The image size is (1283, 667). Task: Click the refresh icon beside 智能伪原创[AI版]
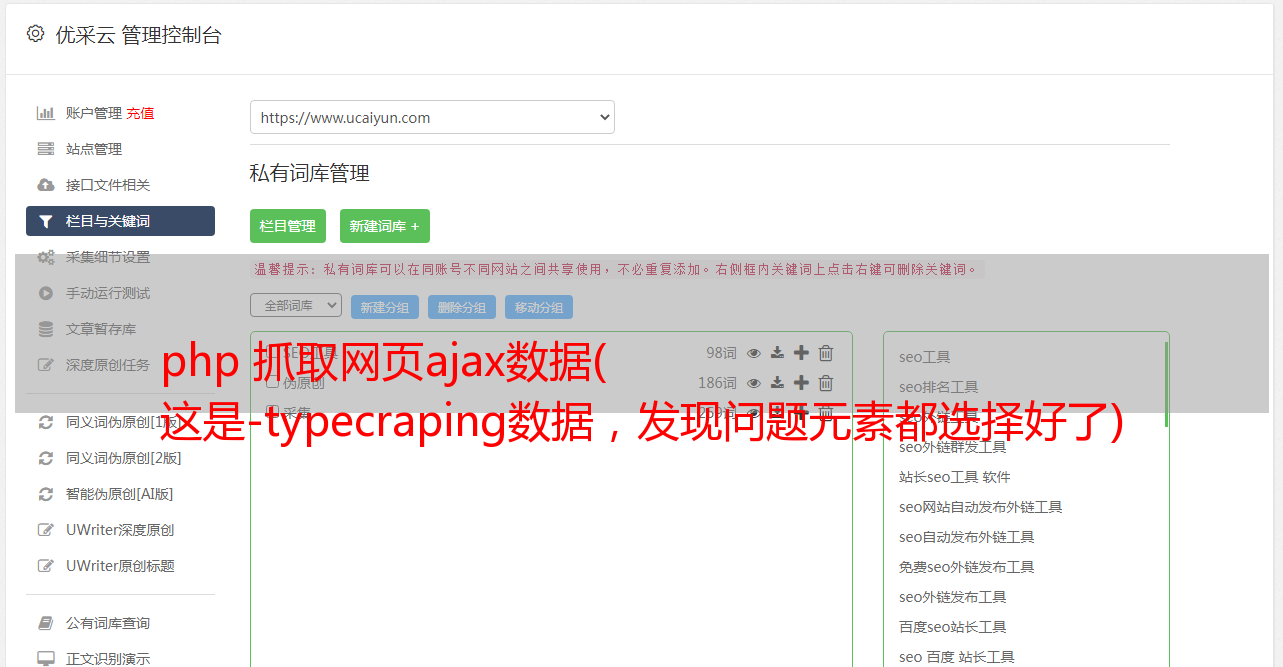tap(45, 494)
